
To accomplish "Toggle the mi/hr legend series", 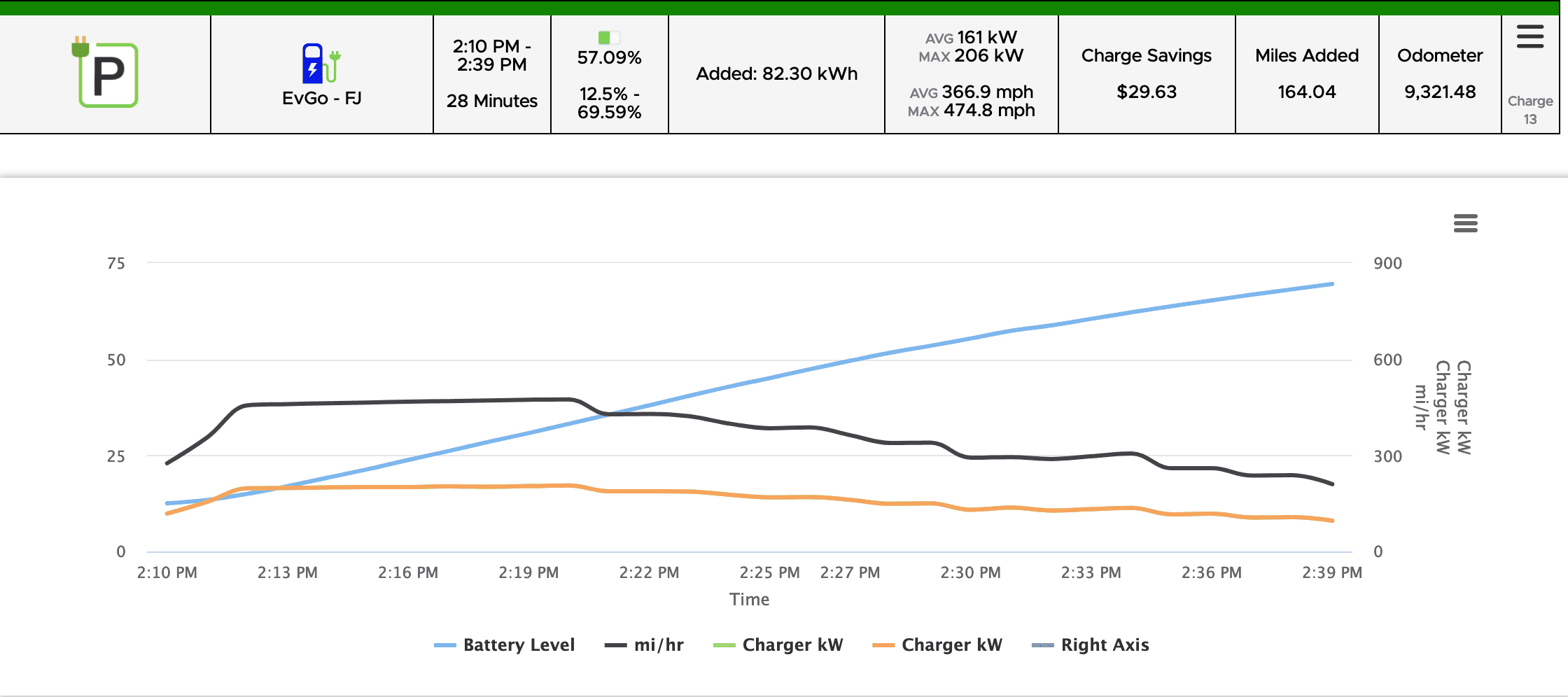I will (x=644, y=645).
